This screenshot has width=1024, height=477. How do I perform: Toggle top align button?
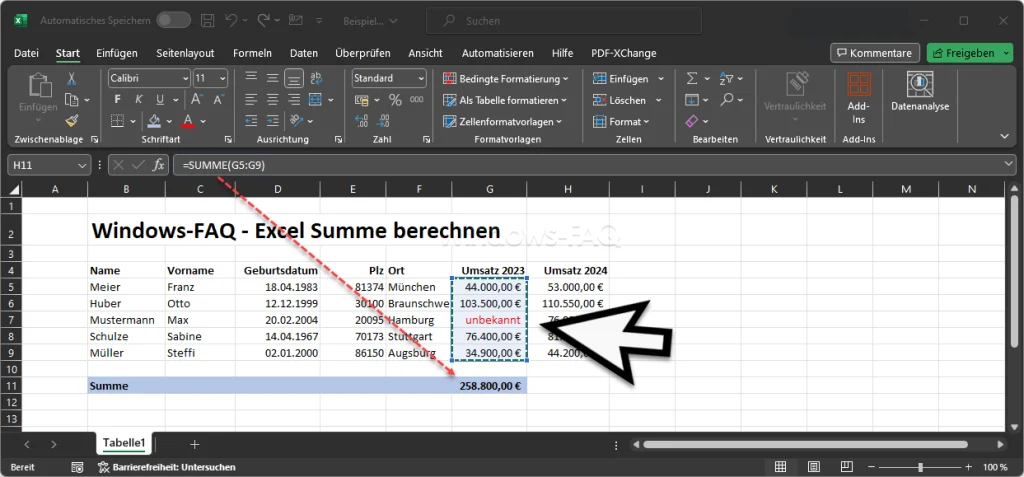point(251,79)
